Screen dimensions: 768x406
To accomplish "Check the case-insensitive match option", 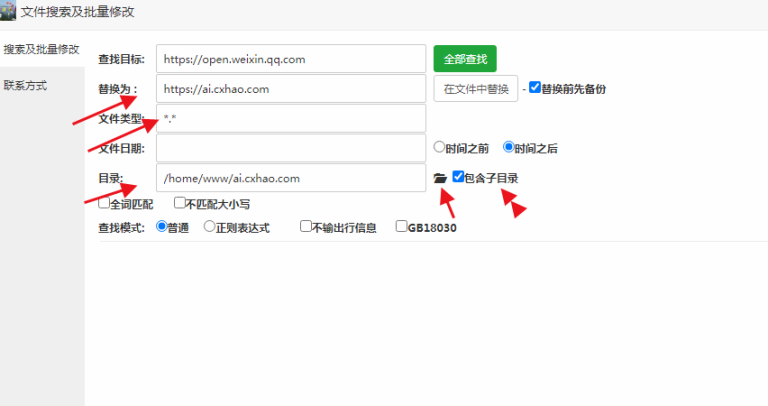I will click(180, 203).
